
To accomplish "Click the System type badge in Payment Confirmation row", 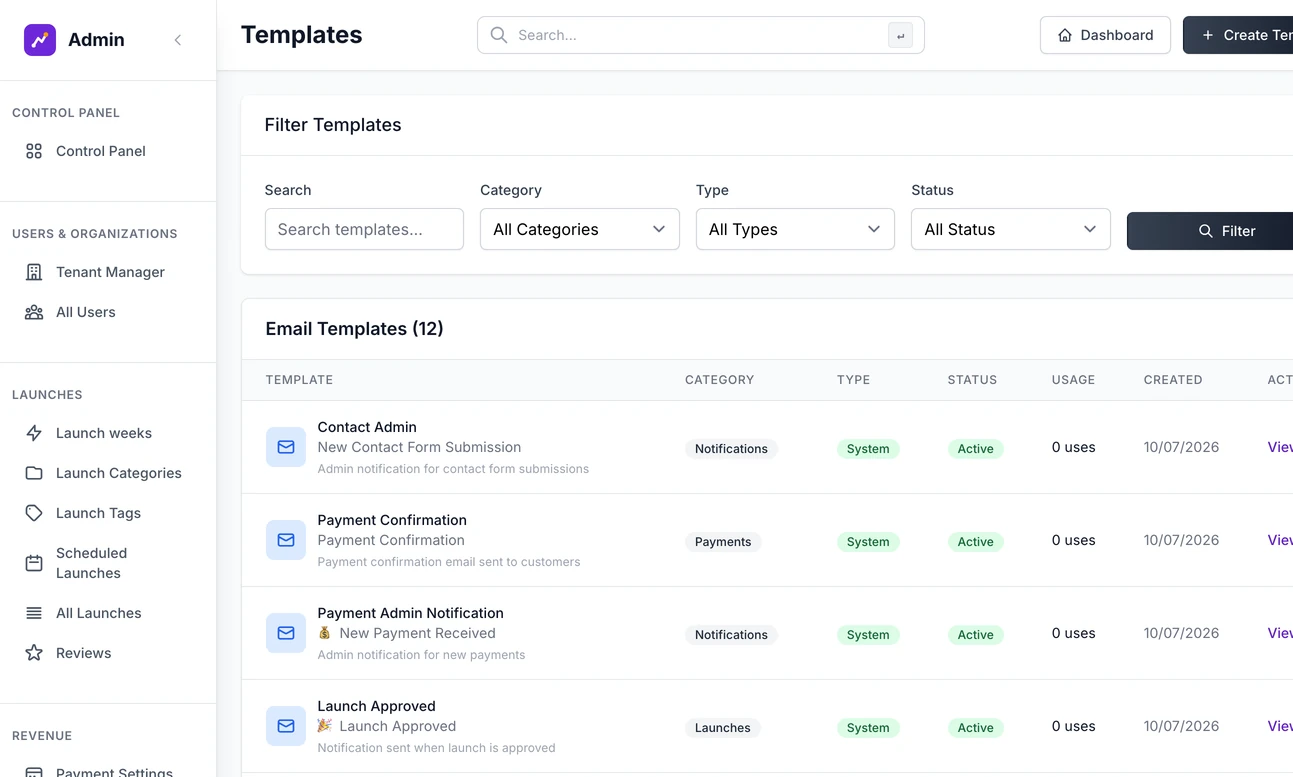I will (868, 542).
